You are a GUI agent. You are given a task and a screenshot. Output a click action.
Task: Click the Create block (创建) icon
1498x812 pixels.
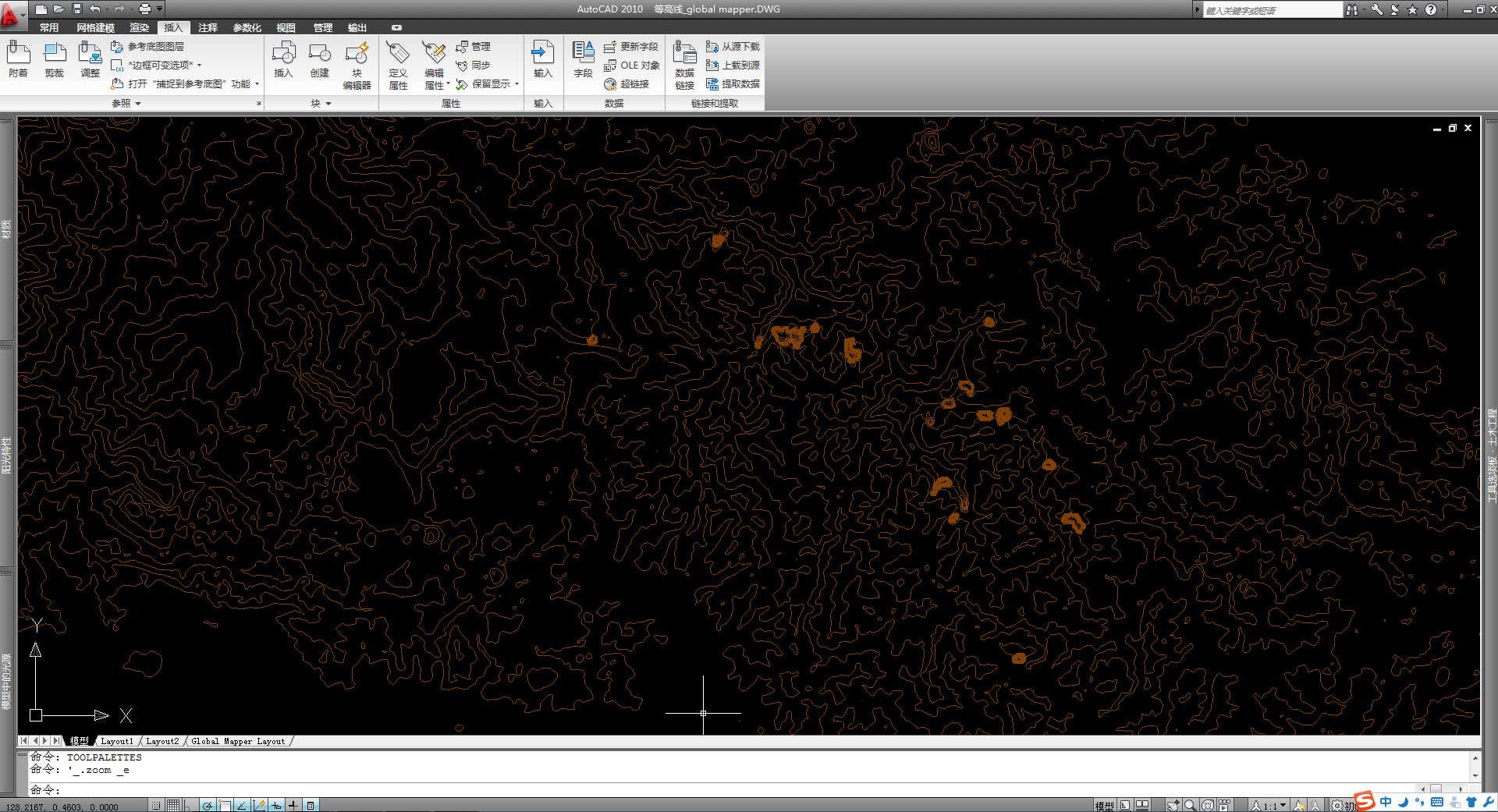coord(320,60)
